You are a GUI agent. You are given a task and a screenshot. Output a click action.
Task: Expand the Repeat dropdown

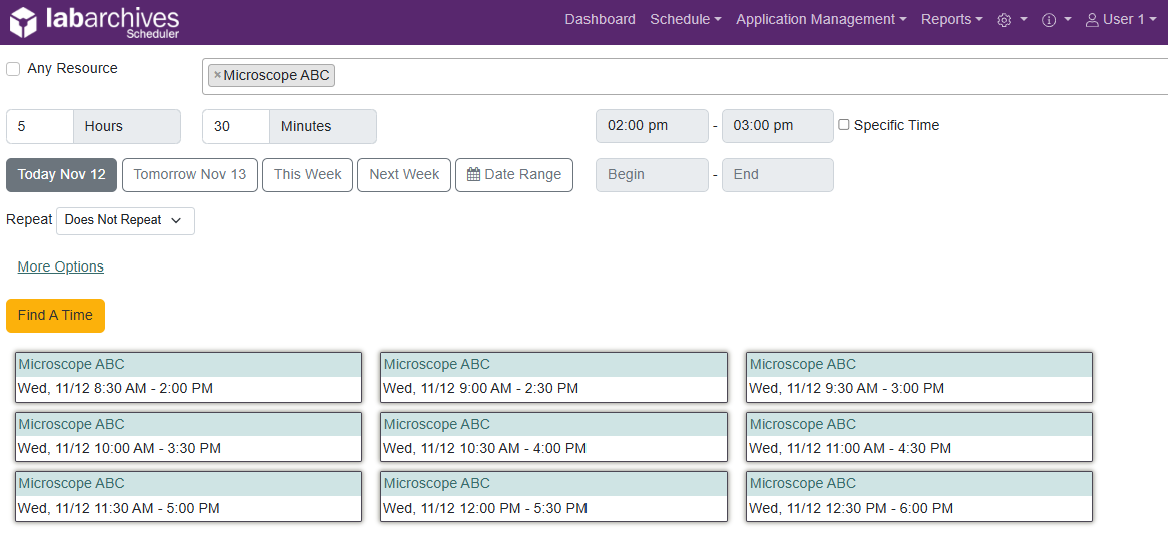(125, 220)
